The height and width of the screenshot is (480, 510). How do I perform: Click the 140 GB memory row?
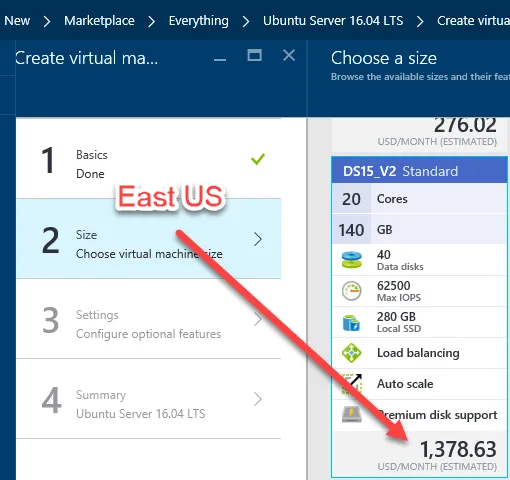419,229
